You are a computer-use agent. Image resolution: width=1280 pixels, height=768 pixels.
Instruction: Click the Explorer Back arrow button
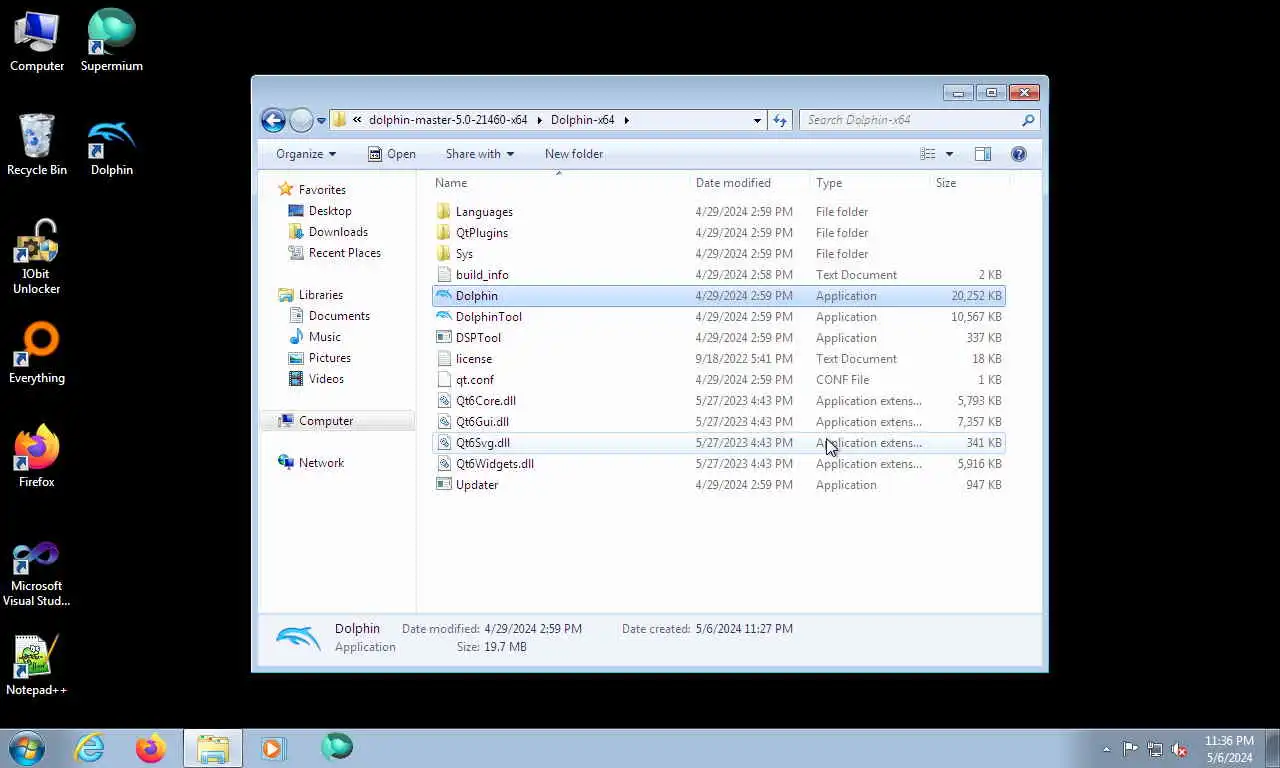[273, 120]
